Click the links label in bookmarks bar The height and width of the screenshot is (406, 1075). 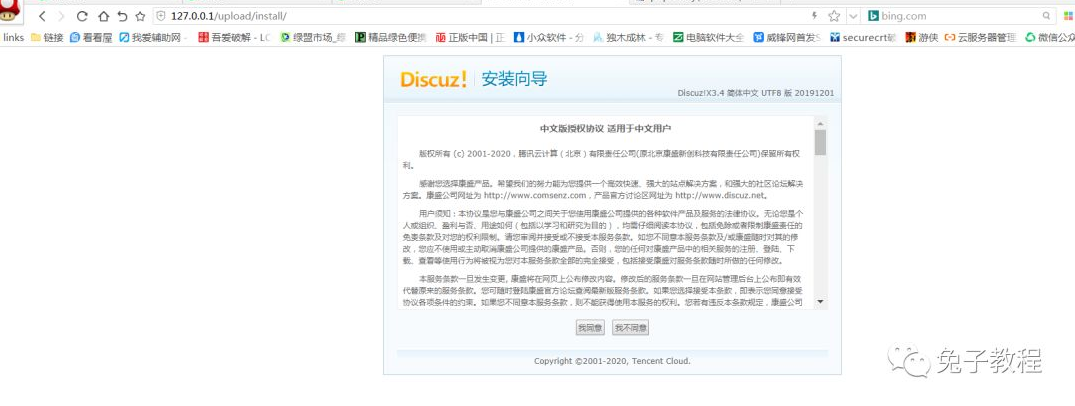(14, 38)
